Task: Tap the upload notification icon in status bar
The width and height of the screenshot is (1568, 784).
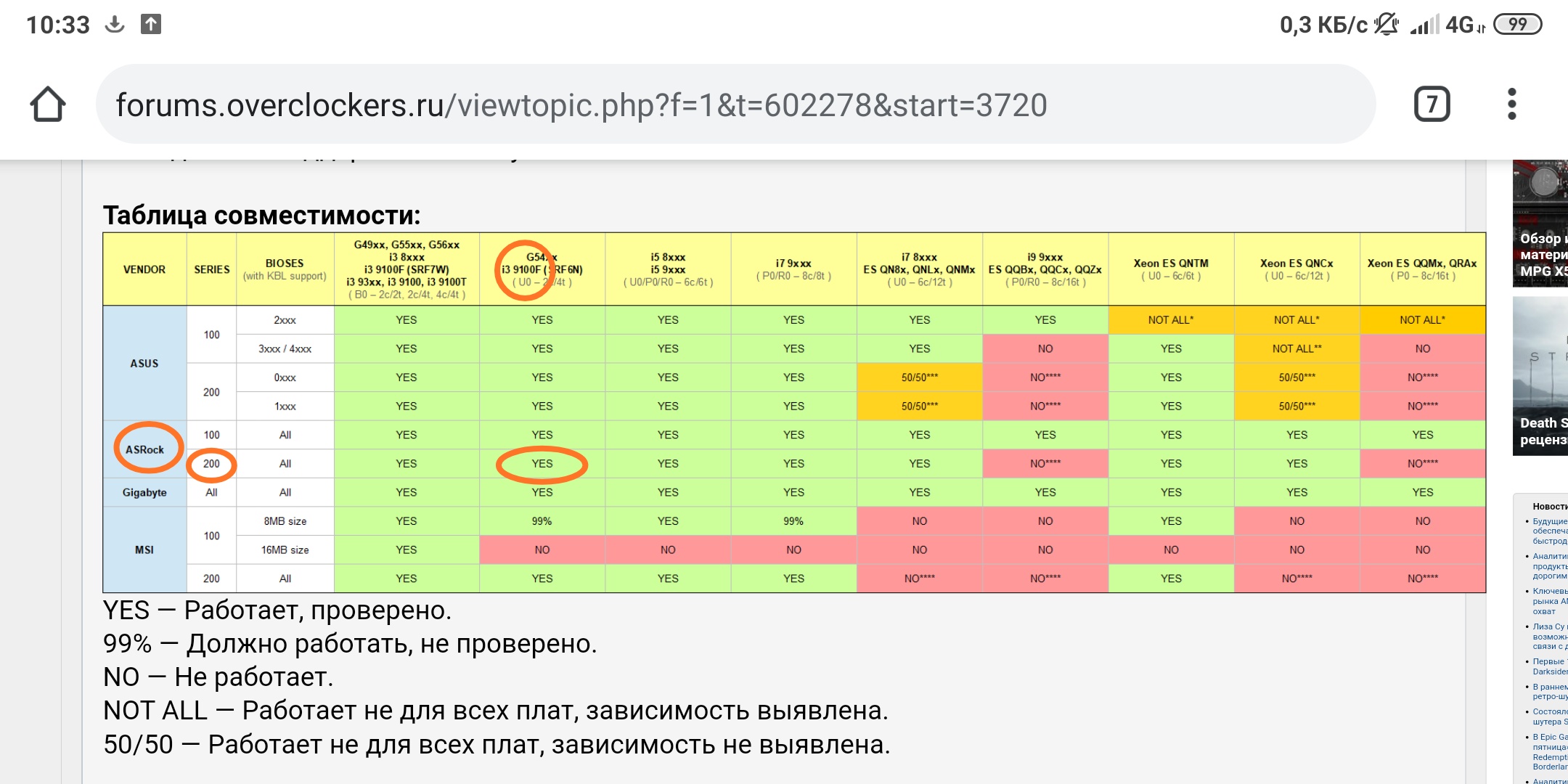Action: coord(150,25)
